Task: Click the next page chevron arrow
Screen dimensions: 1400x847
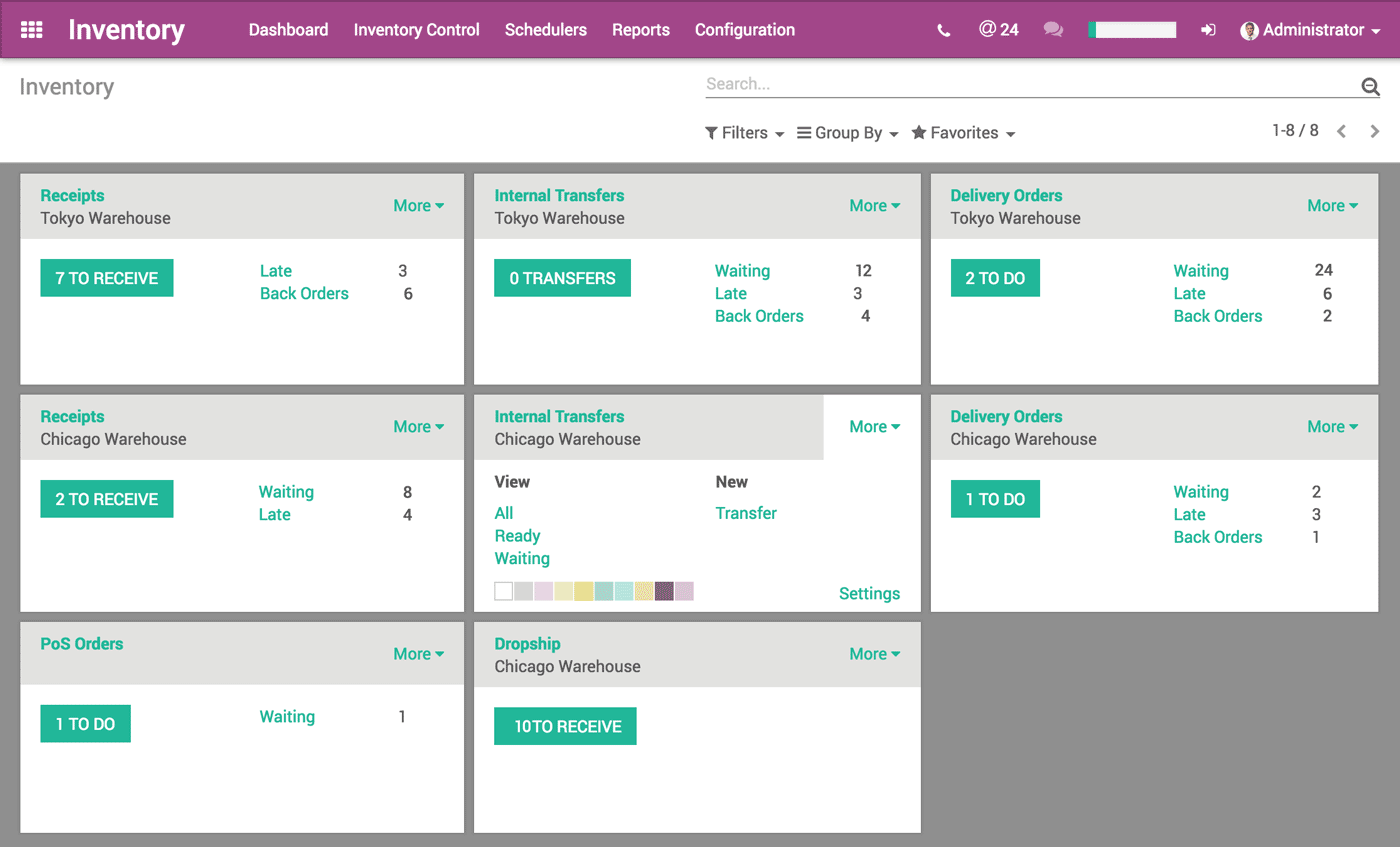Action: click(1375, 131)
